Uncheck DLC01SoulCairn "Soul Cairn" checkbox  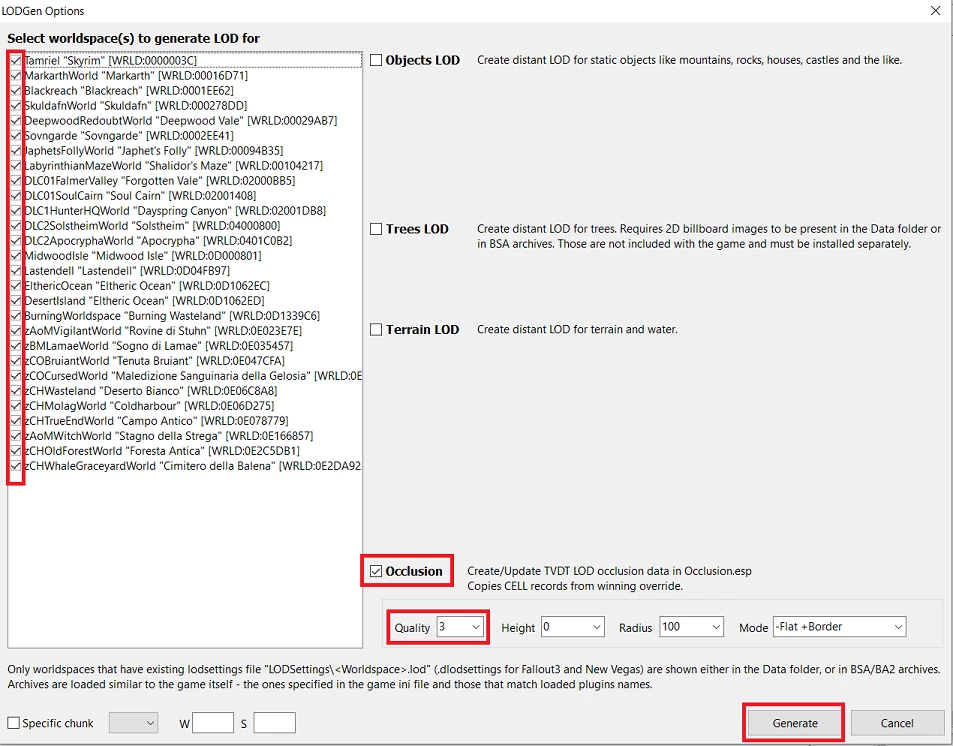tap(16, 196)
